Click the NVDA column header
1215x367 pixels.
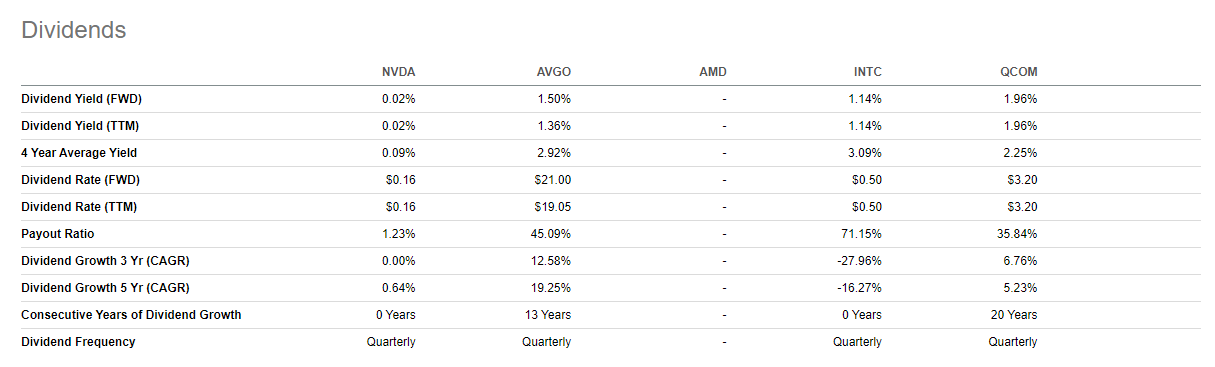point(398,72)
